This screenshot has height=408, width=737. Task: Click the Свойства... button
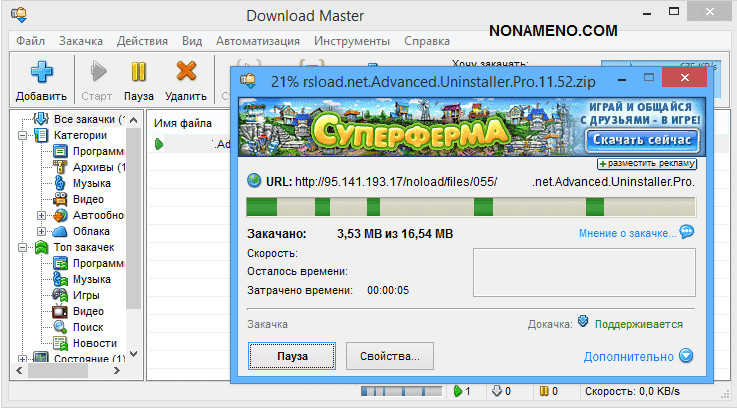(x=389, y=355)
